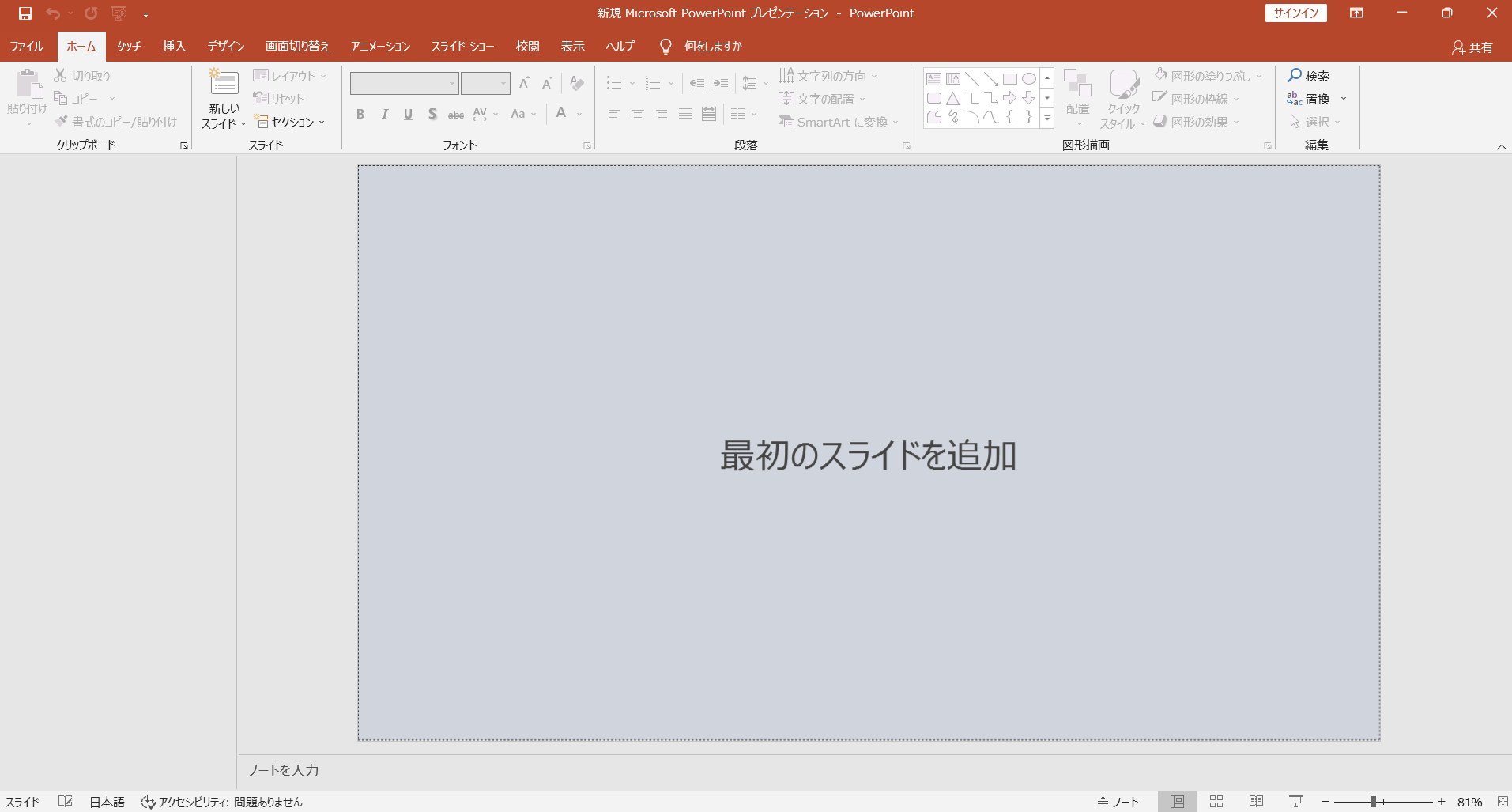Click the empty slide area to add first slide
Screen dimensions: 1512x812
coord(868,453)
